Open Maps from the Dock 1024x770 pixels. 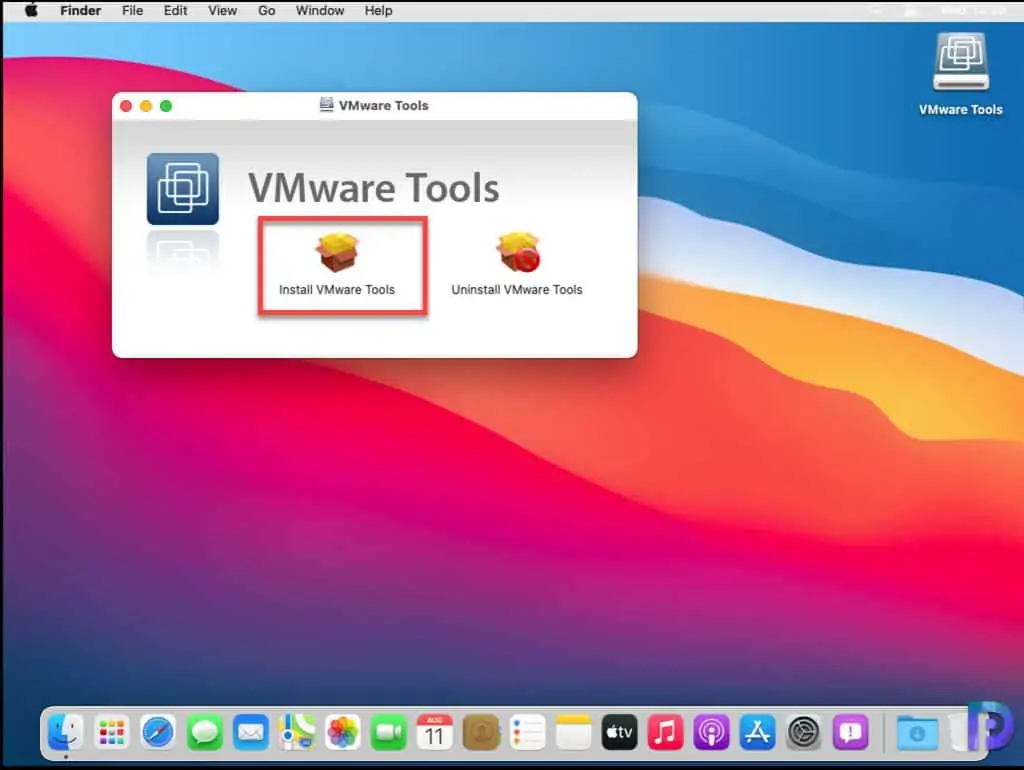point(296,732)
